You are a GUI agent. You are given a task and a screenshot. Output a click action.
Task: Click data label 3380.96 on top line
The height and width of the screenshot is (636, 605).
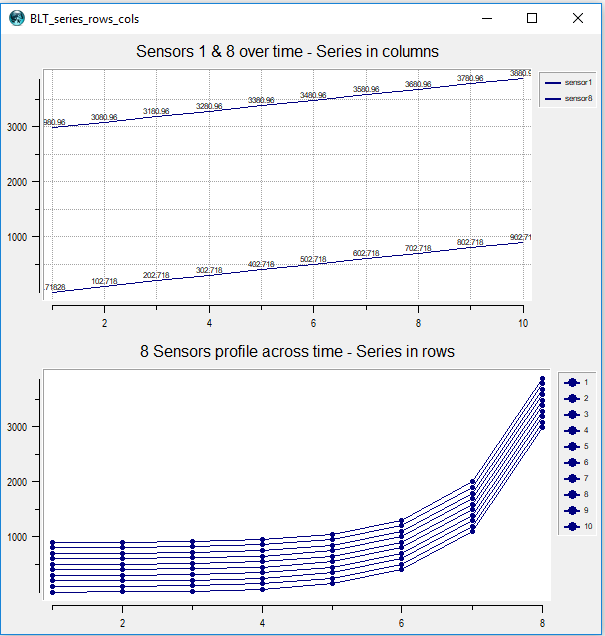click(x=261, y=100)
